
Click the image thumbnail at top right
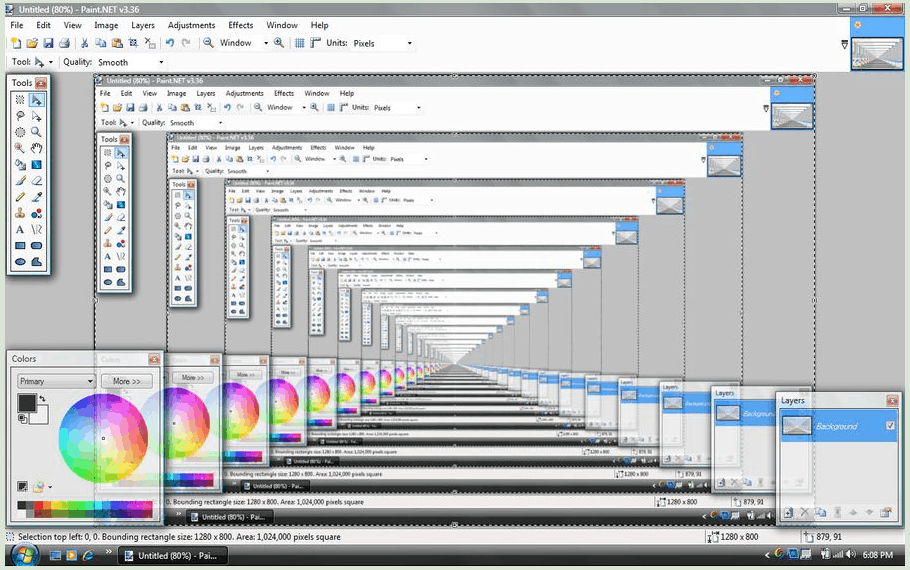tap(876, 54)
